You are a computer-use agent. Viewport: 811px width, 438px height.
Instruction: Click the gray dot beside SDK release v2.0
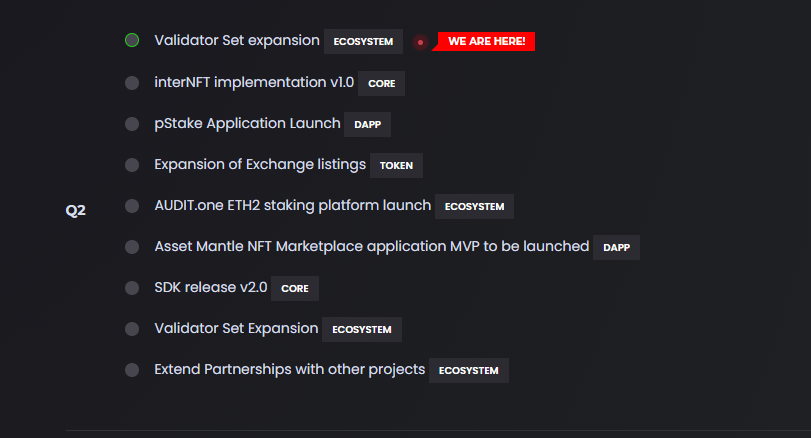132,288
